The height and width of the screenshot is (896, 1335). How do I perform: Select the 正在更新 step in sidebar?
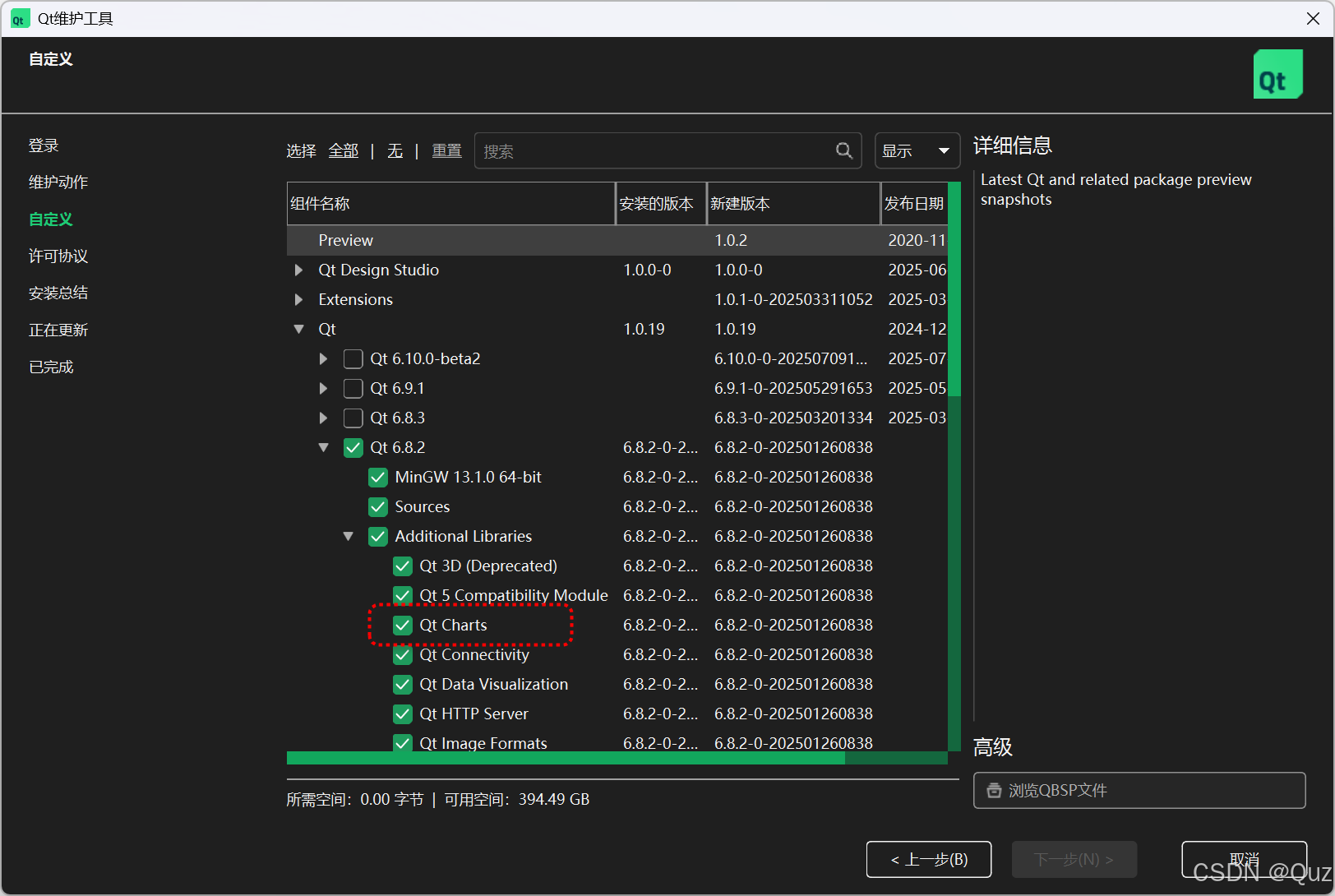point(58,330)
